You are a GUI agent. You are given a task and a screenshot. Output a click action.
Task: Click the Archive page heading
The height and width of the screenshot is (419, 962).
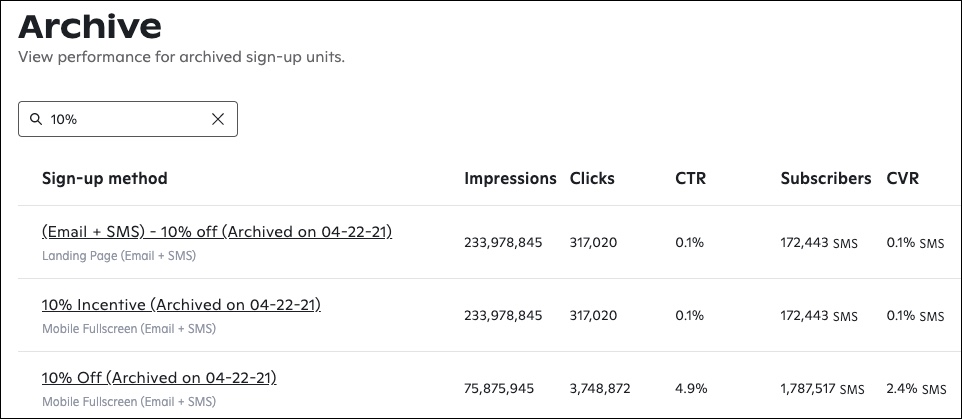90,26
